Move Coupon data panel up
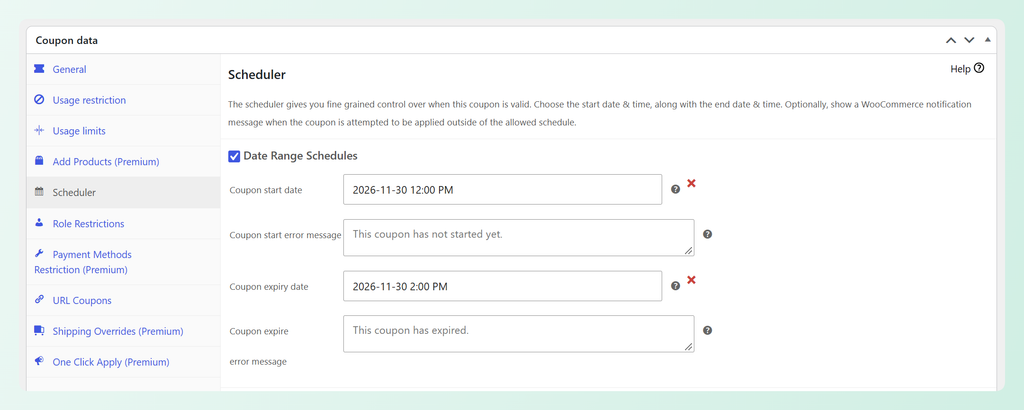The height and width of the screenshot is (410, 1024). coord(951,40)
